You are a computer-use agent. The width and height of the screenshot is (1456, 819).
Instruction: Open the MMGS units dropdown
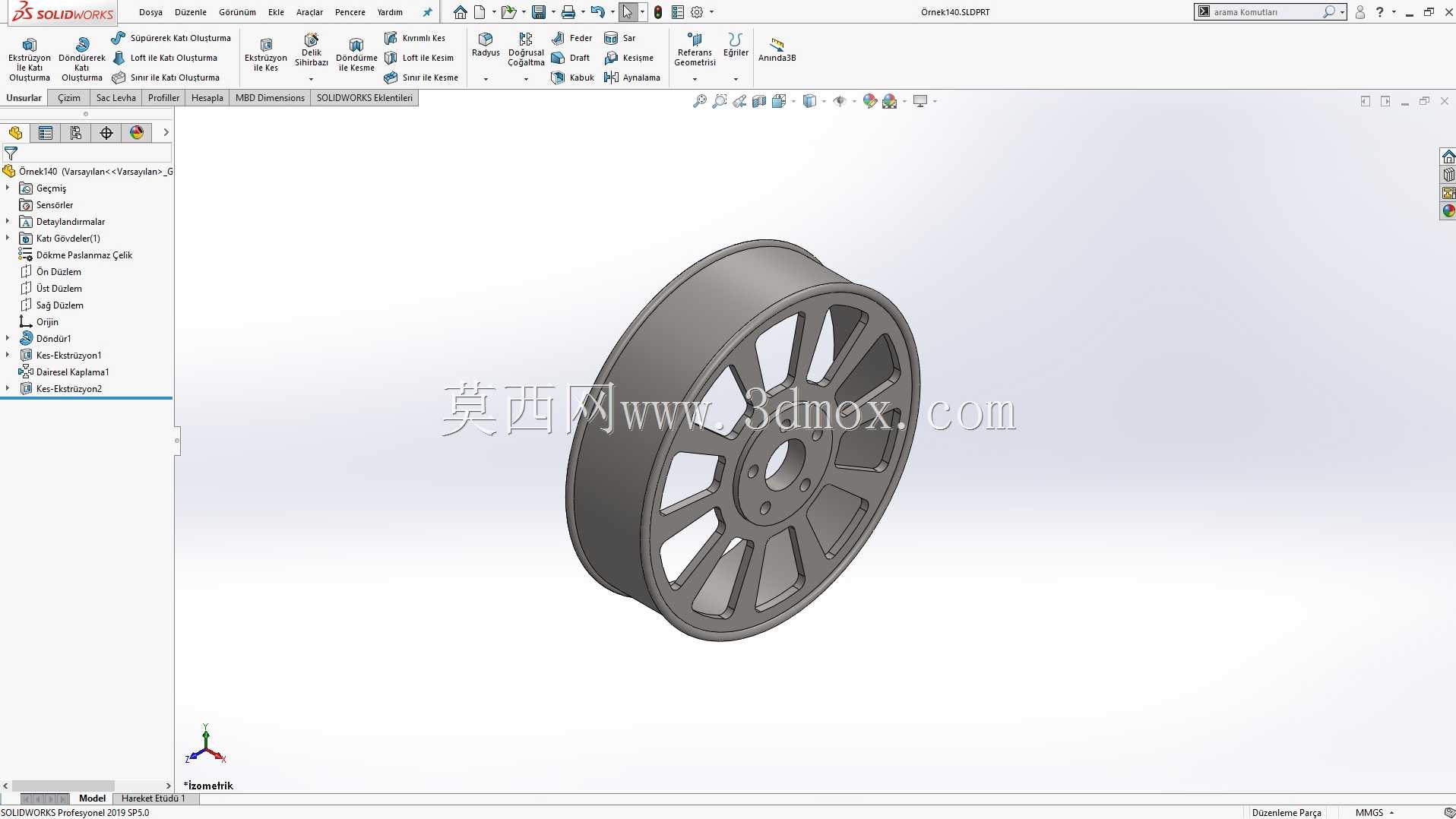[x=1375, y=812]
